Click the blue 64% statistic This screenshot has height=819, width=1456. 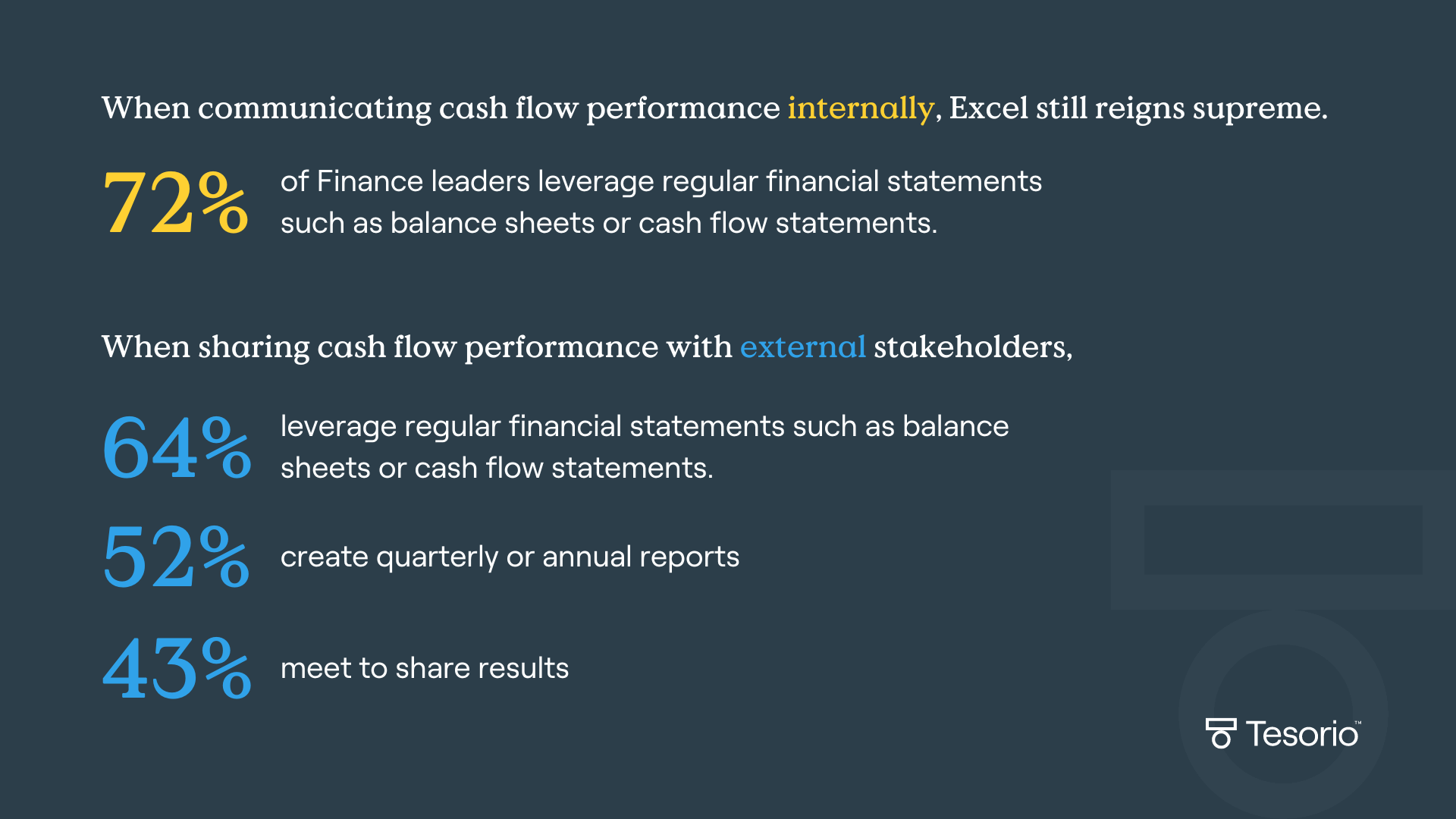tap(177, 447)
